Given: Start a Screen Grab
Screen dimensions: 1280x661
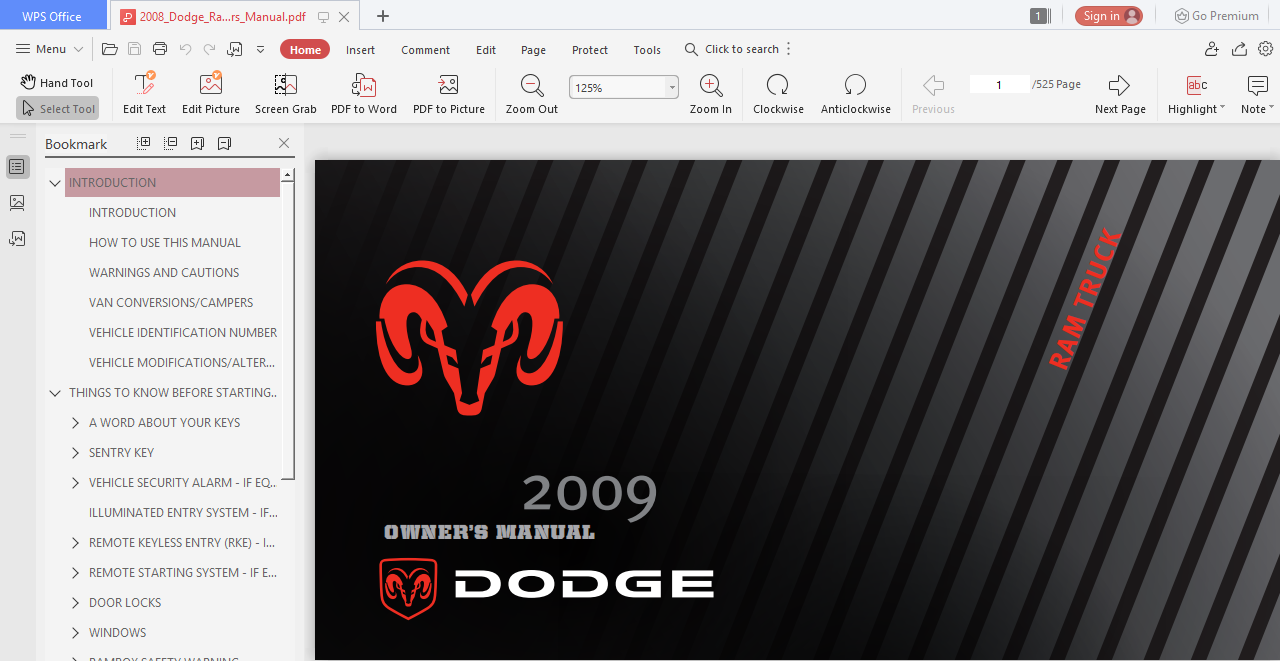Looking at the screenshot, I should (x=286, y=94).
